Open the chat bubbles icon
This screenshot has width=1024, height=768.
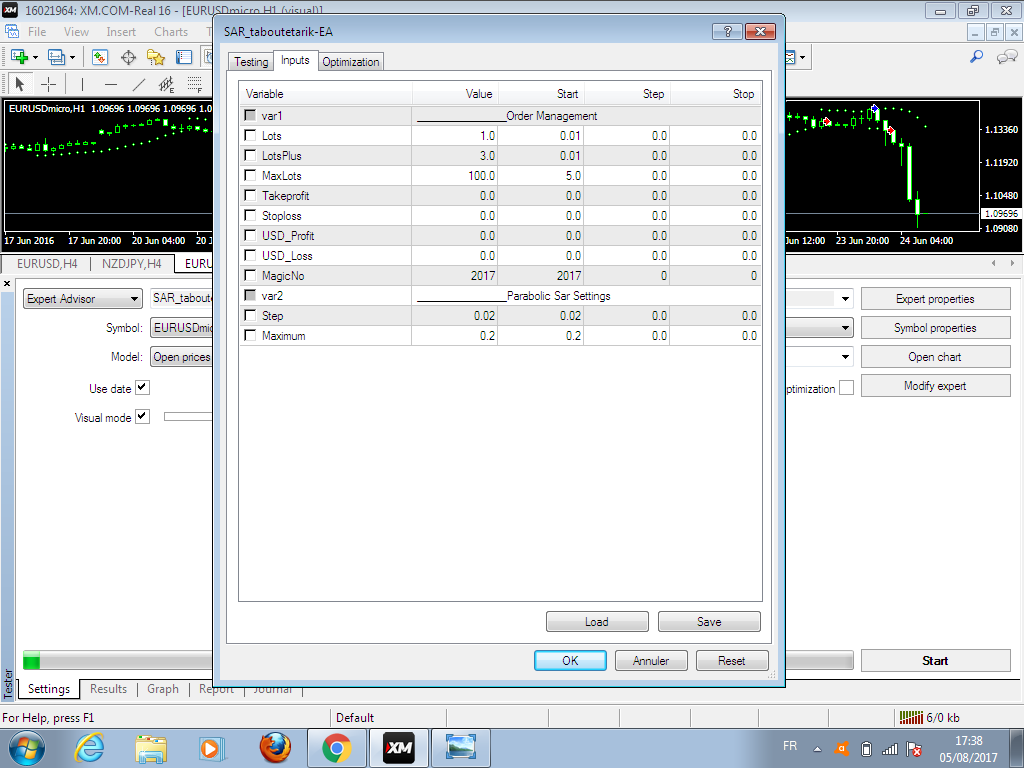(1006, 57)
